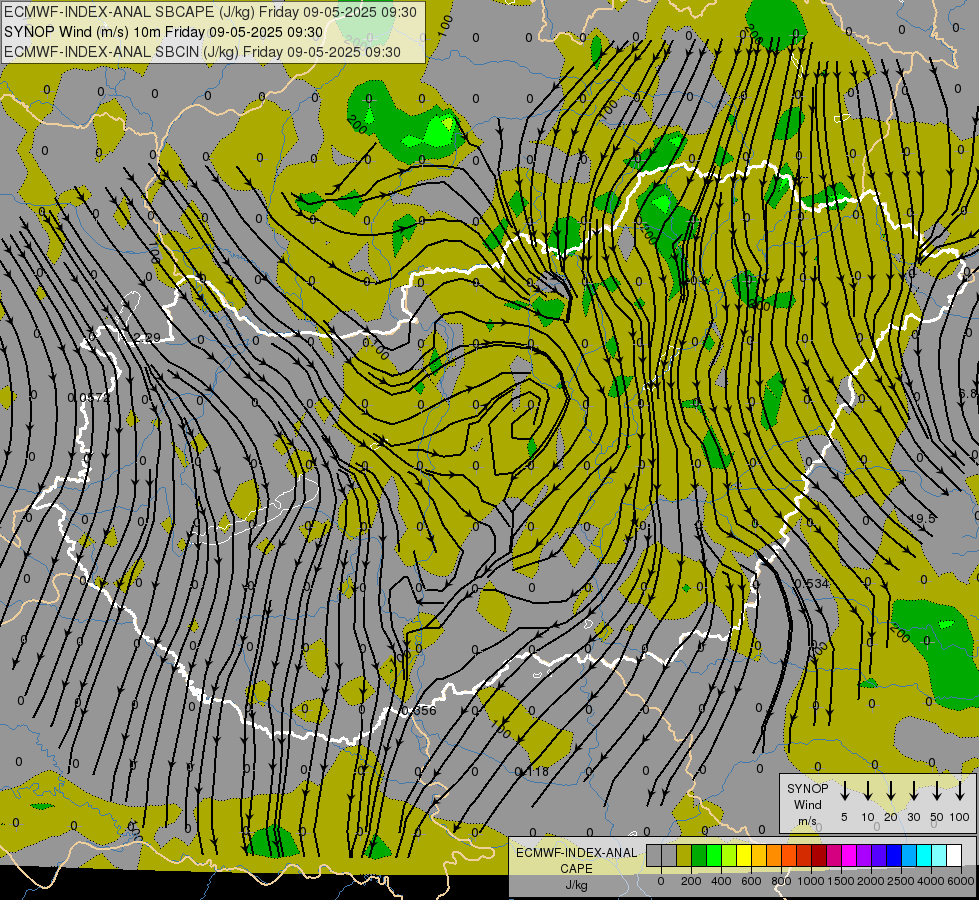Pick the yellow CAPE legend swatch
The width and height of the screenshot is (979, 900).
tap(744, 855)
